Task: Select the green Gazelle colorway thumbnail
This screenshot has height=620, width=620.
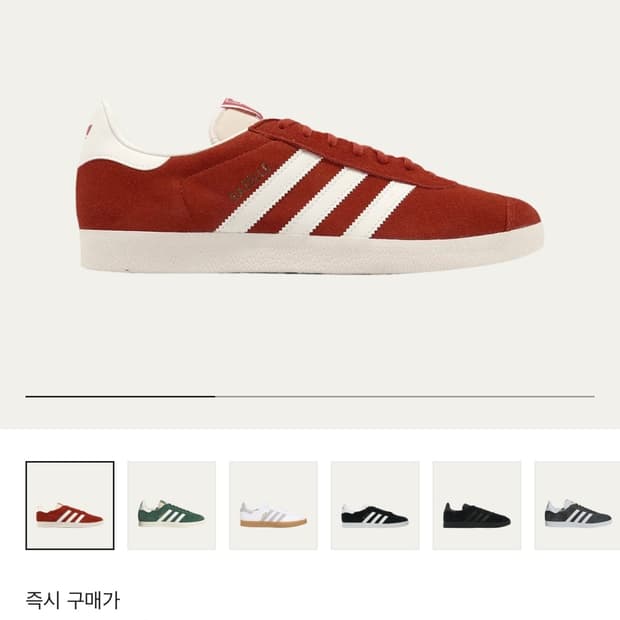Action: 172,505
